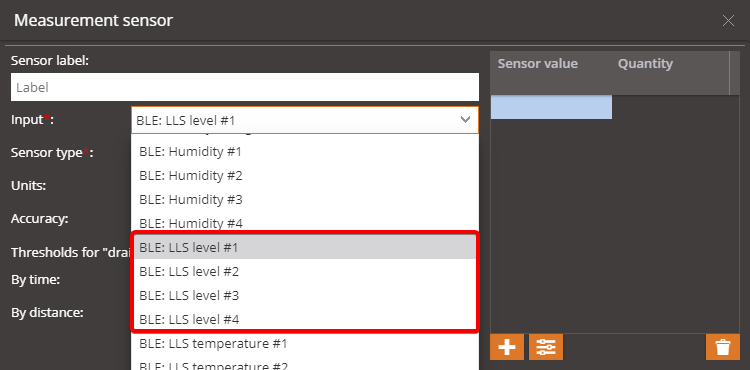Add a new calibration row with plus icon
Image resolution: width=750 pixels, height=370 pixels.
click(x=507, y=347)
